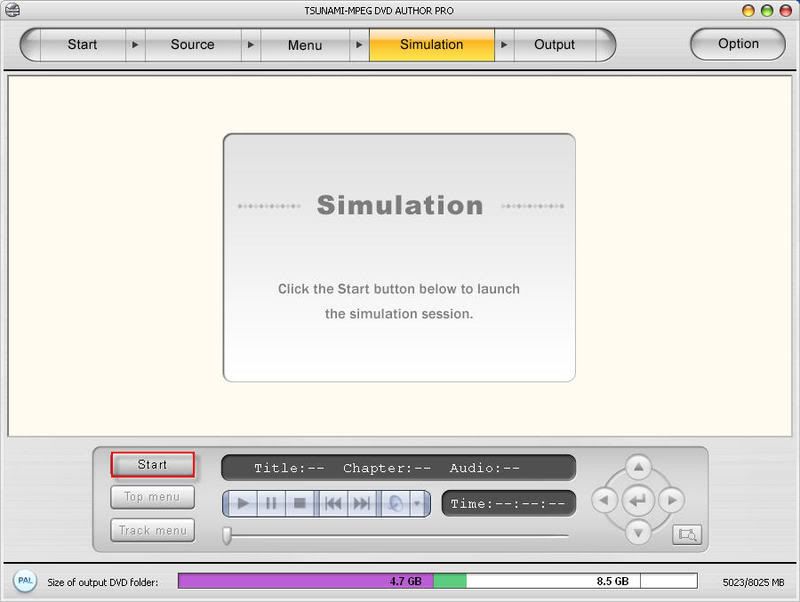Skip to next chapter button
Image resolution: width=800 pixels, height=602 pixels.
[x=362, y=504]
